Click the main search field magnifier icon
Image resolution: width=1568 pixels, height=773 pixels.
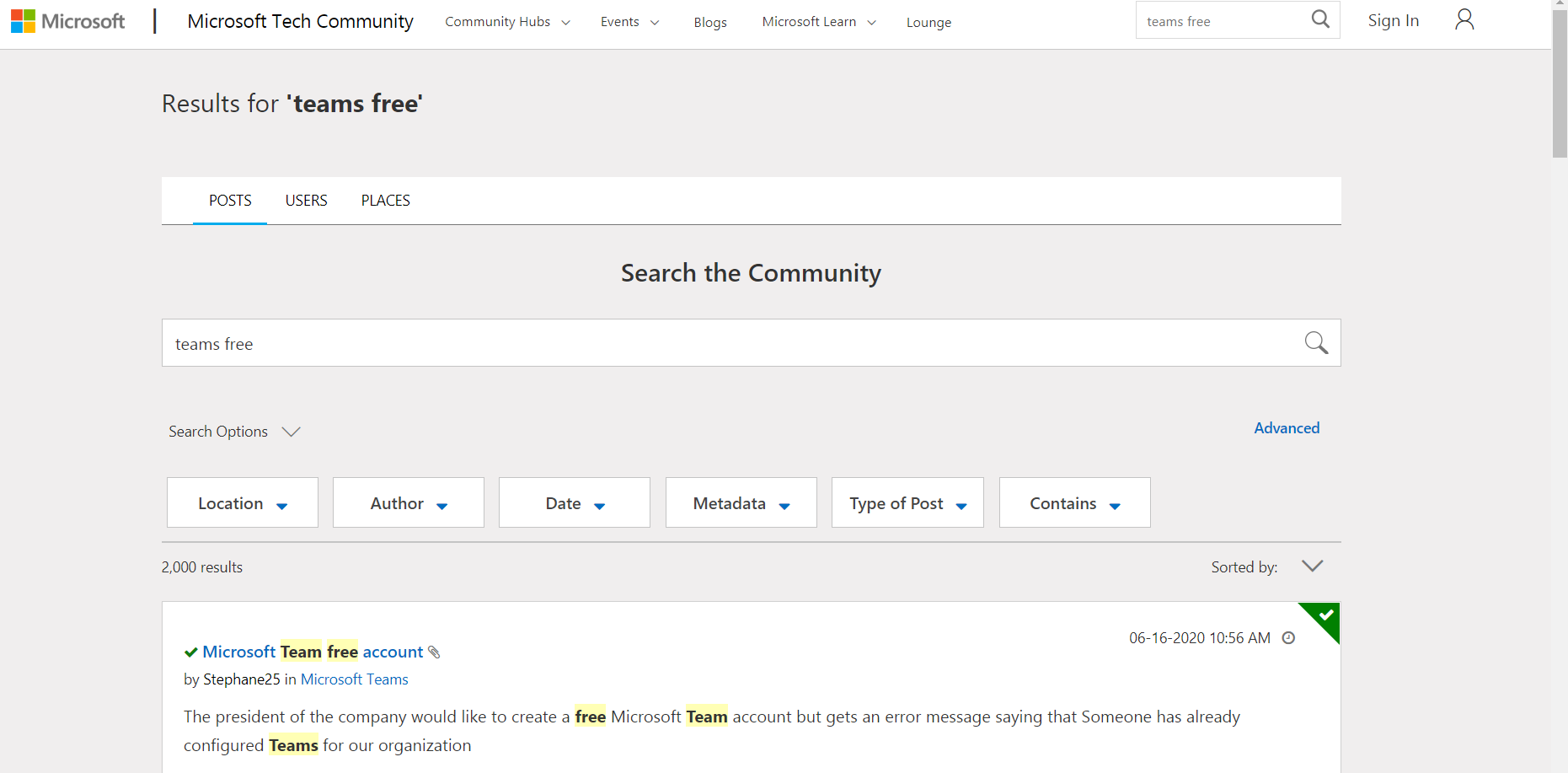(1316, 343)
